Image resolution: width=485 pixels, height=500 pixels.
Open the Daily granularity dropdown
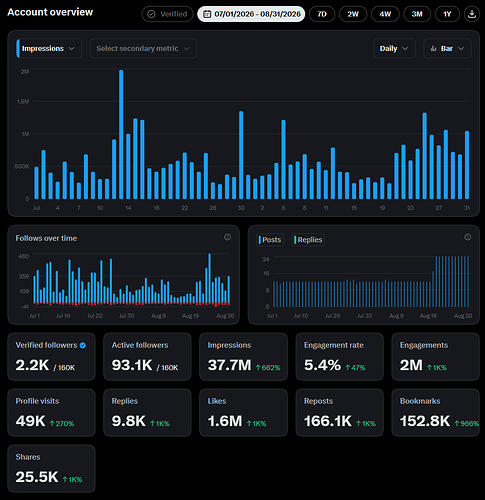(x=394, y=49)
